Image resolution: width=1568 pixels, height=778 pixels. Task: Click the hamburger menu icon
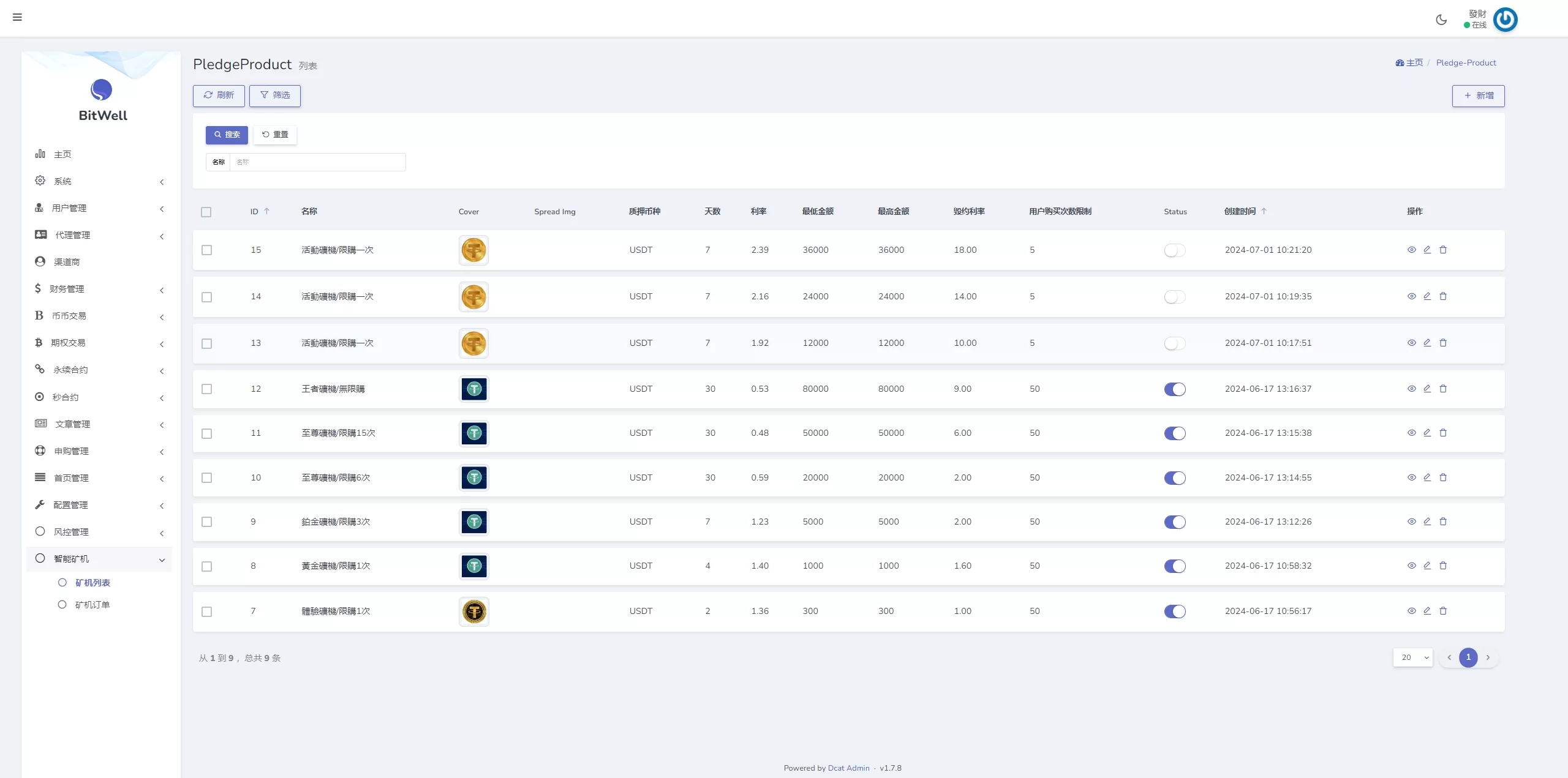17,17
